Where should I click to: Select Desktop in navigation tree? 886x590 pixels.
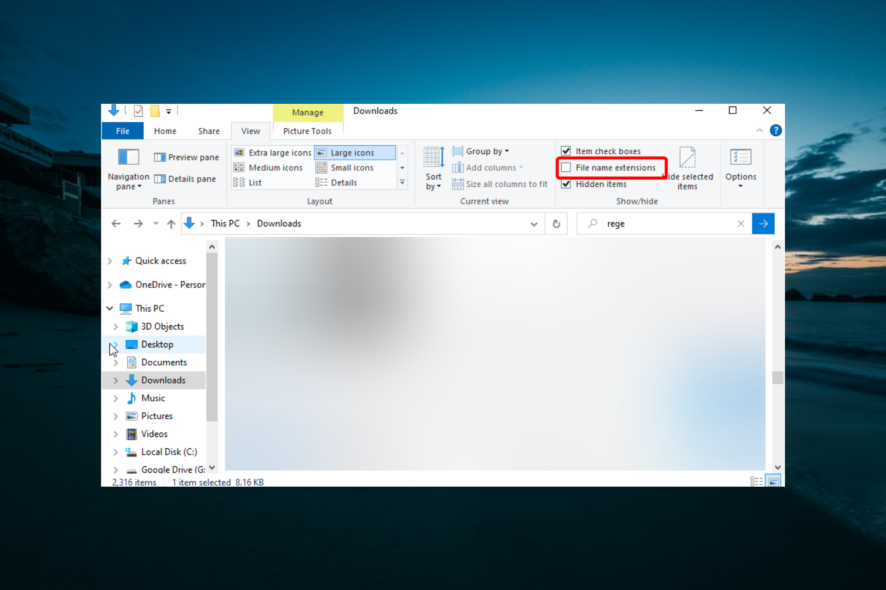(x=157, y=344)
